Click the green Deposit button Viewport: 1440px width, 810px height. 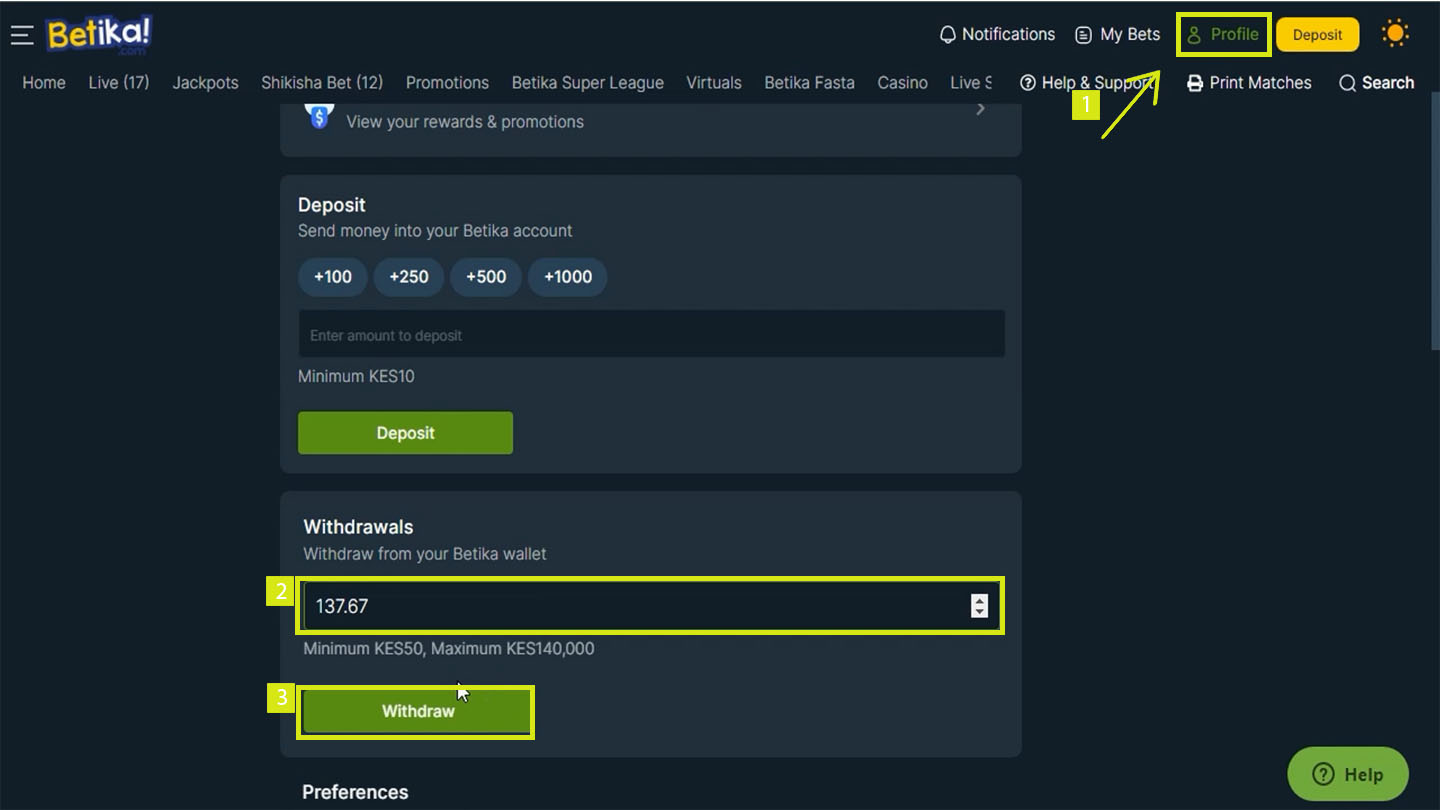tap(405, 433)
